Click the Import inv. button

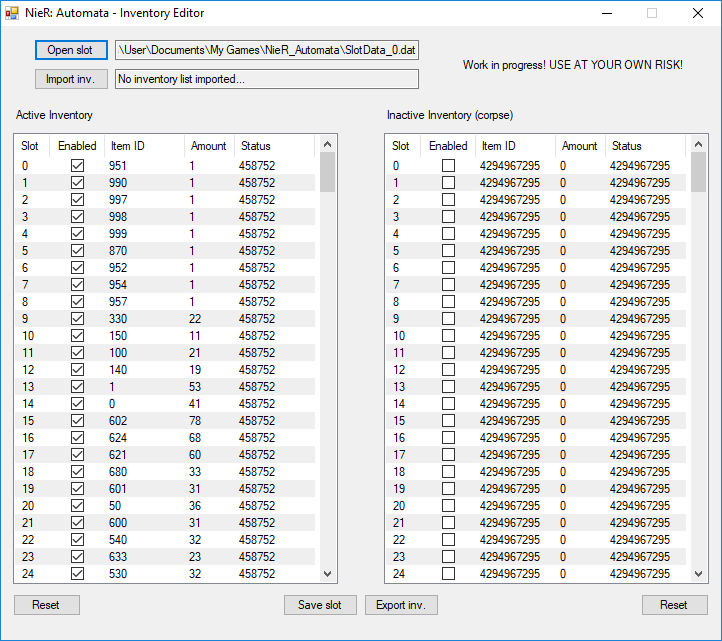[x=71, y=79]
